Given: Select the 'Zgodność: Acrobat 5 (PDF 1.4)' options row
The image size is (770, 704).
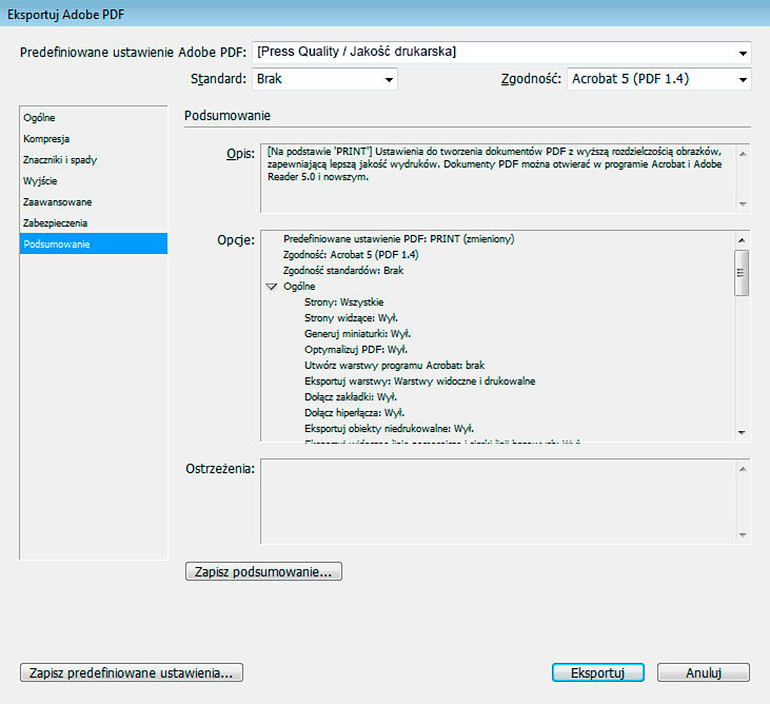Looking at the screenshot, I should click(x=351, y=255).
